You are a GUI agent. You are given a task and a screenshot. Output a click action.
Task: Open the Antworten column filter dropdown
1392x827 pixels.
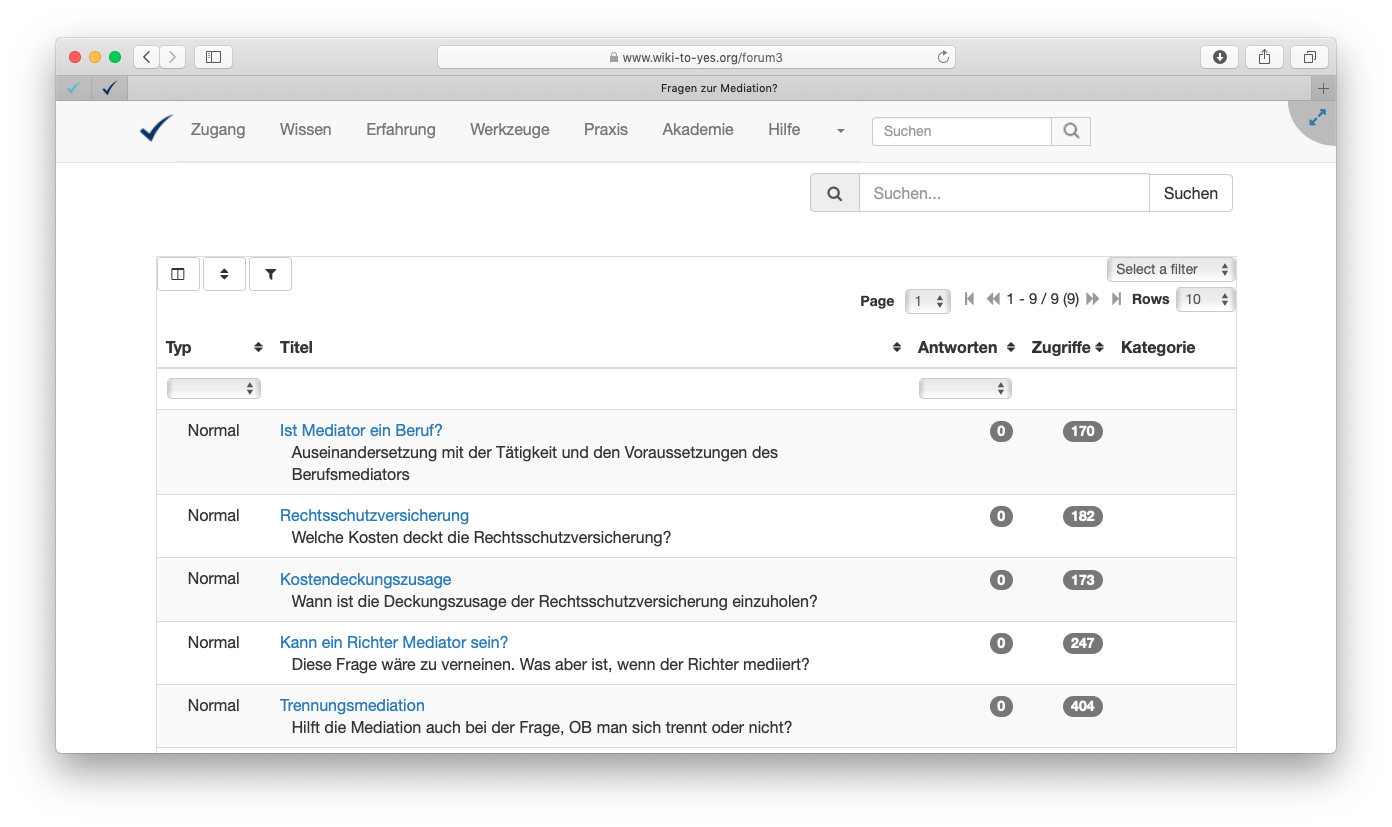[965, 388]
